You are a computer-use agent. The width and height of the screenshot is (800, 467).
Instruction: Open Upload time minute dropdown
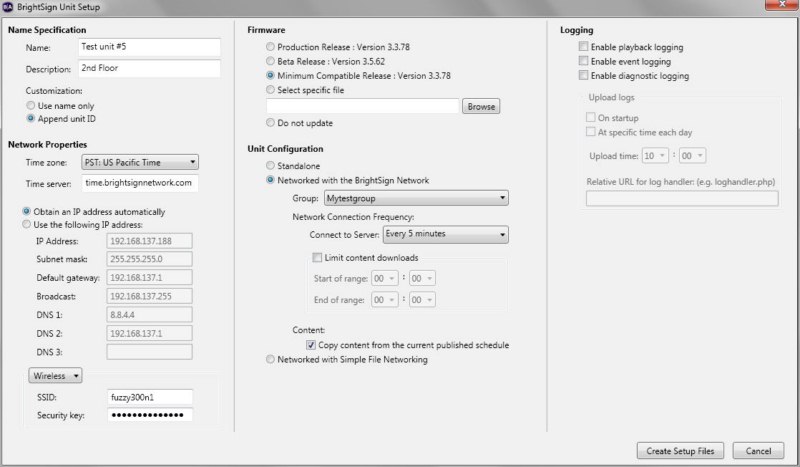(x=693, y=156)
